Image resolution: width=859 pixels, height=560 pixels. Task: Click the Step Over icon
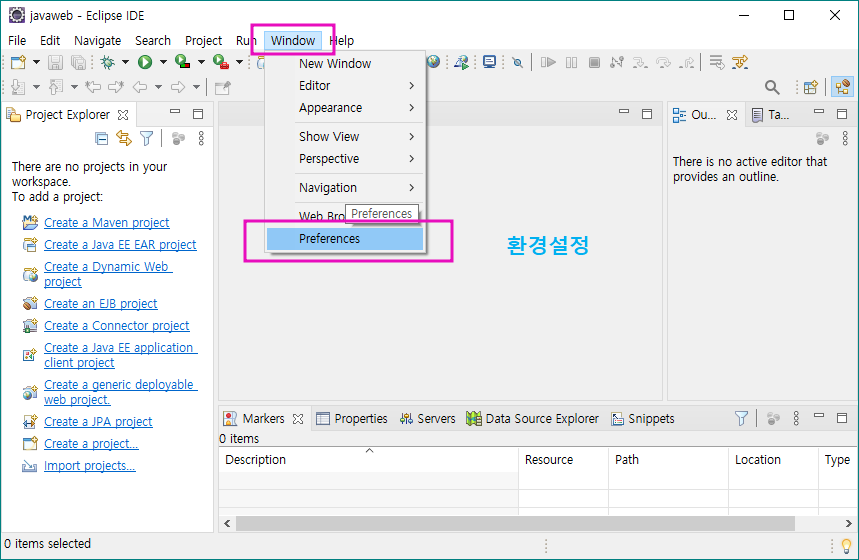663,62
